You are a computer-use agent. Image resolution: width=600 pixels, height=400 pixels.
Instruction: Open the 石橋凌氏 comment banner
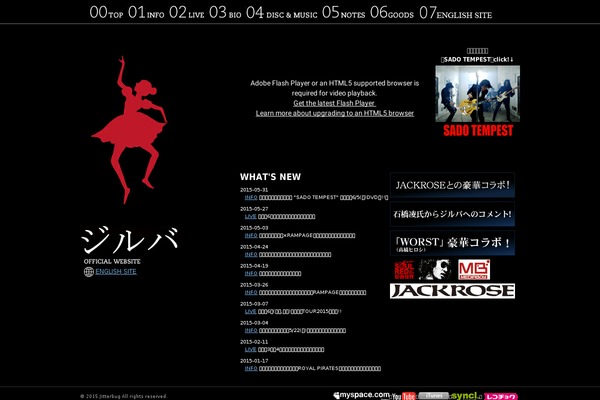pyautogui.click(x=452, y=214)
